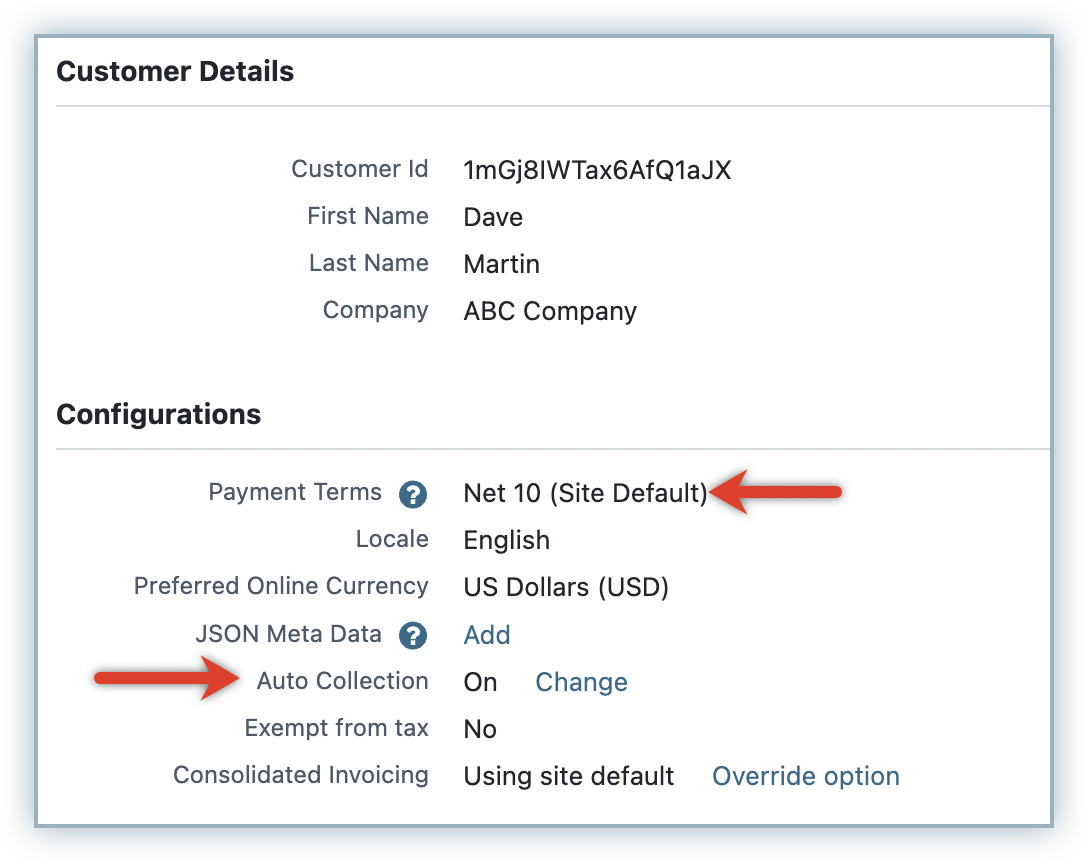The height and width of the screenshot is (862, 1088).
Task: Click the Preferred Online Currency label
Action: 281,586
